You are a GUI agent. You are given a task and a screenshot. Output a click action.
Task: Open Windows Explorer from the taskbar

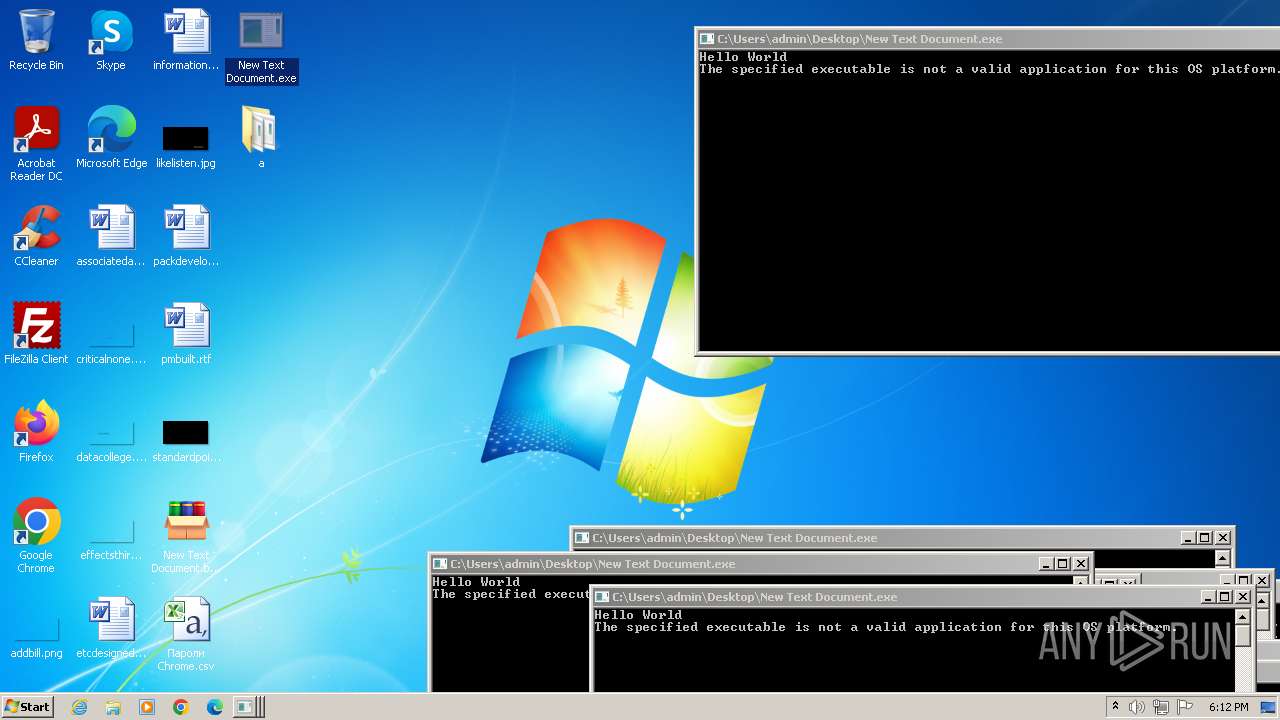point(113,707)
